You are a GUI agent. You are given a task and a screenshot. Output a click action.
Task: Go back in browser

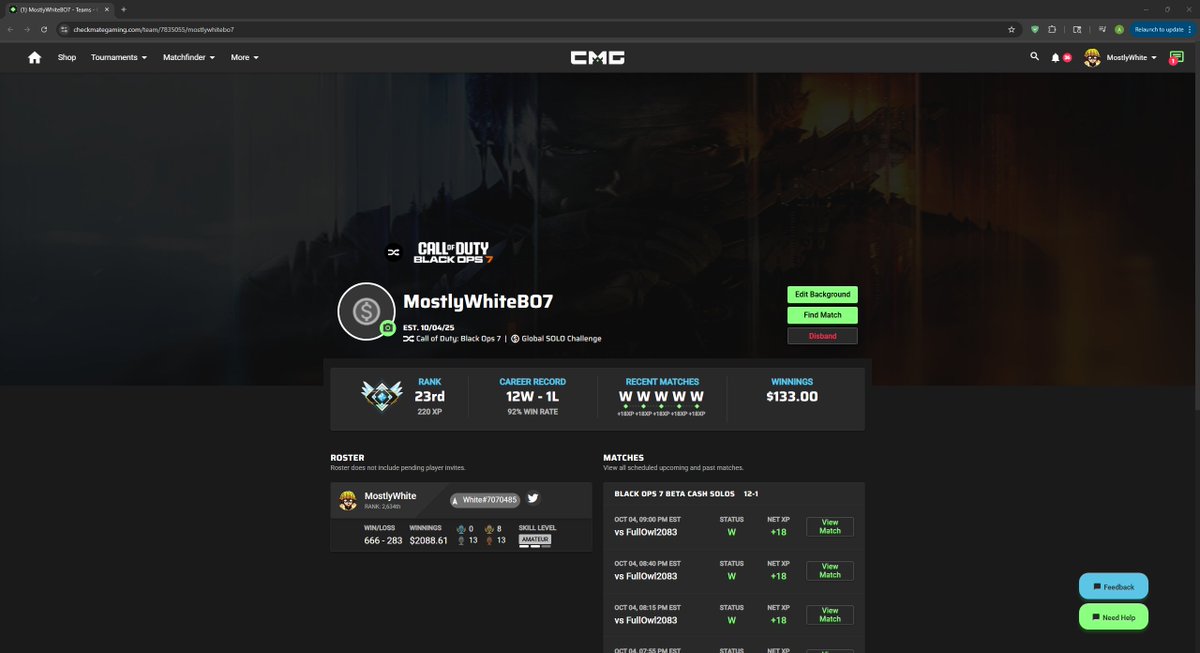[10, 29]
